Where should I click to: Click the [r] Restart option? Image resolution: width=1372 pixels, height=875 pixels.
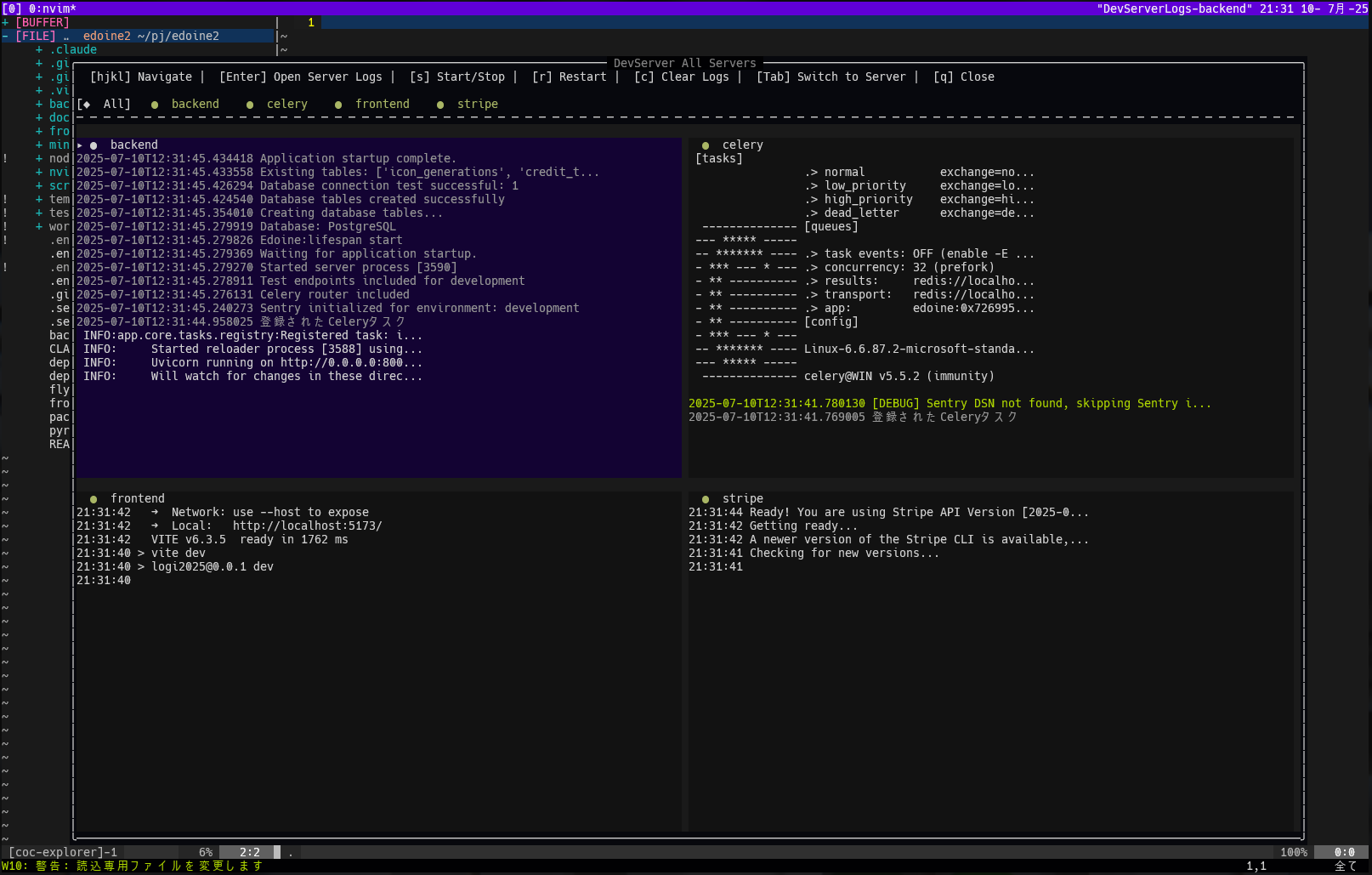569,77
